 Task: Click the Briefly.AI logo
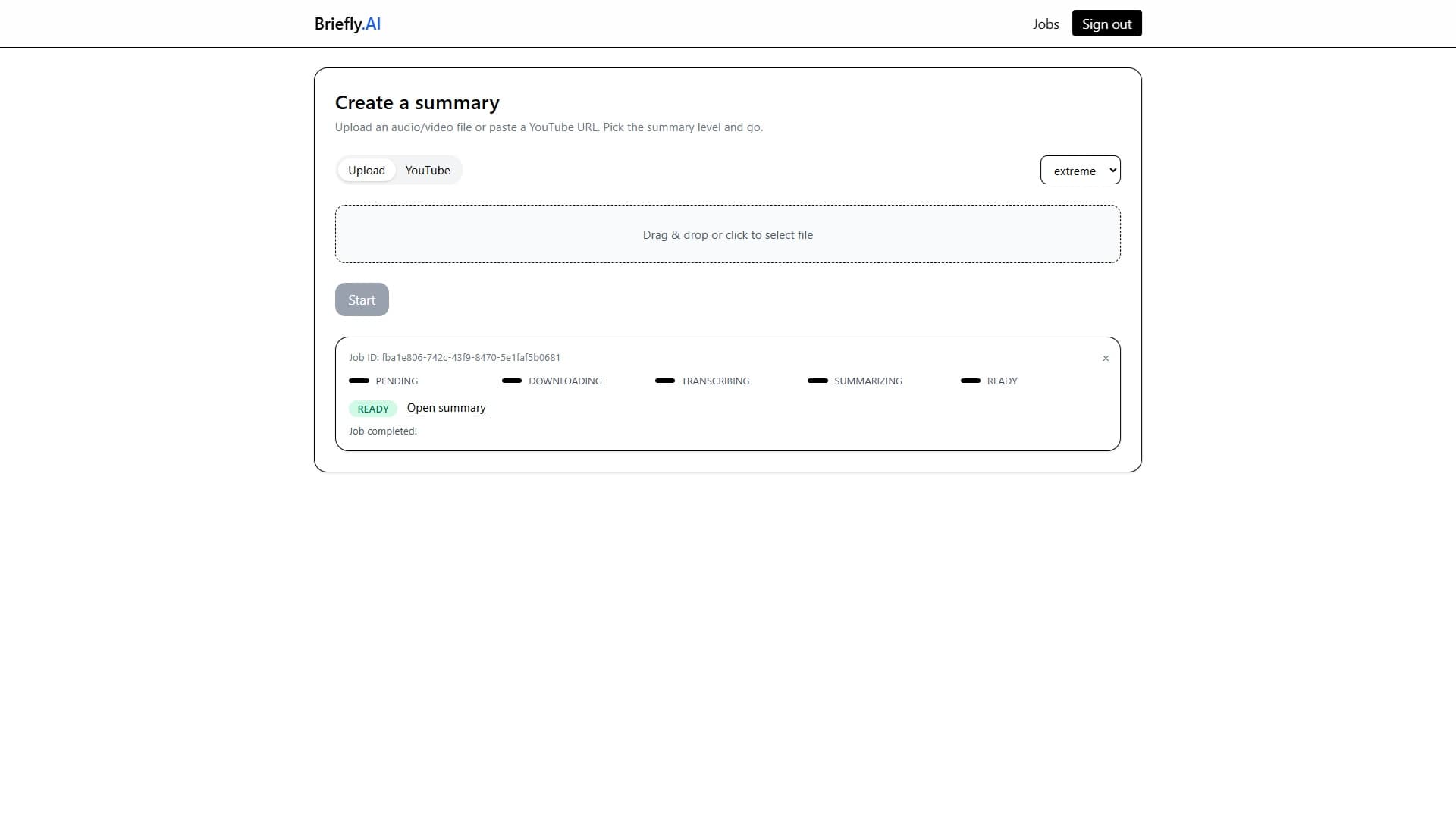pyautogui.click(x=347, y=24)
